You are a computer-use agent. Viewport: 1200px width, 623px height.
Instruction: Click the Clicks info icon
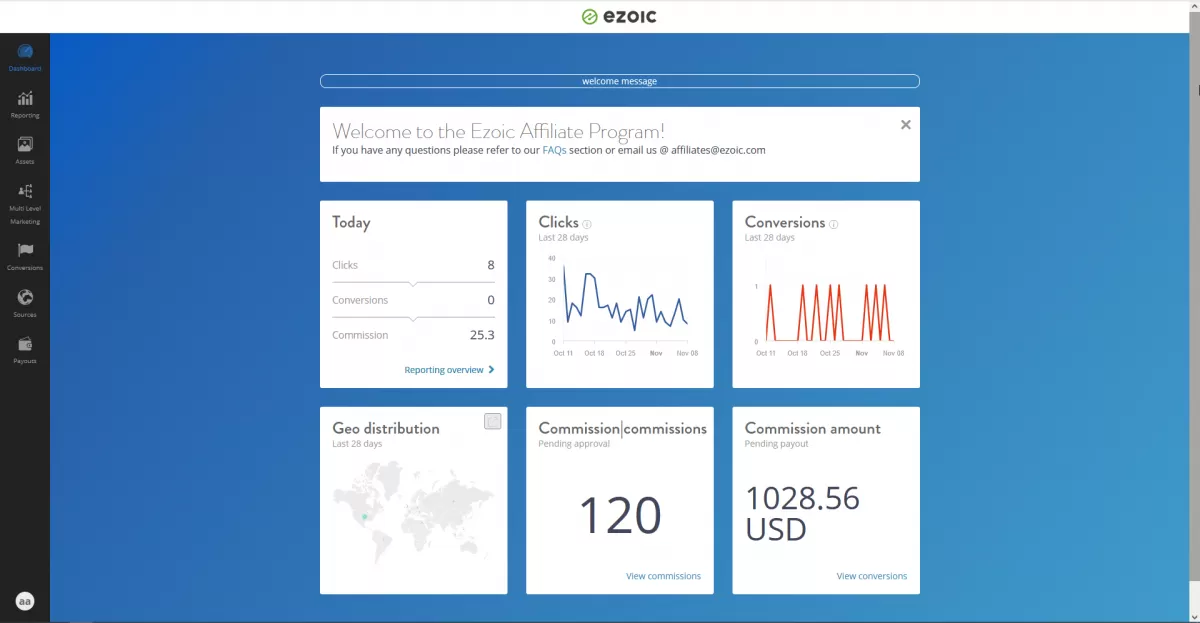point(587,224)
